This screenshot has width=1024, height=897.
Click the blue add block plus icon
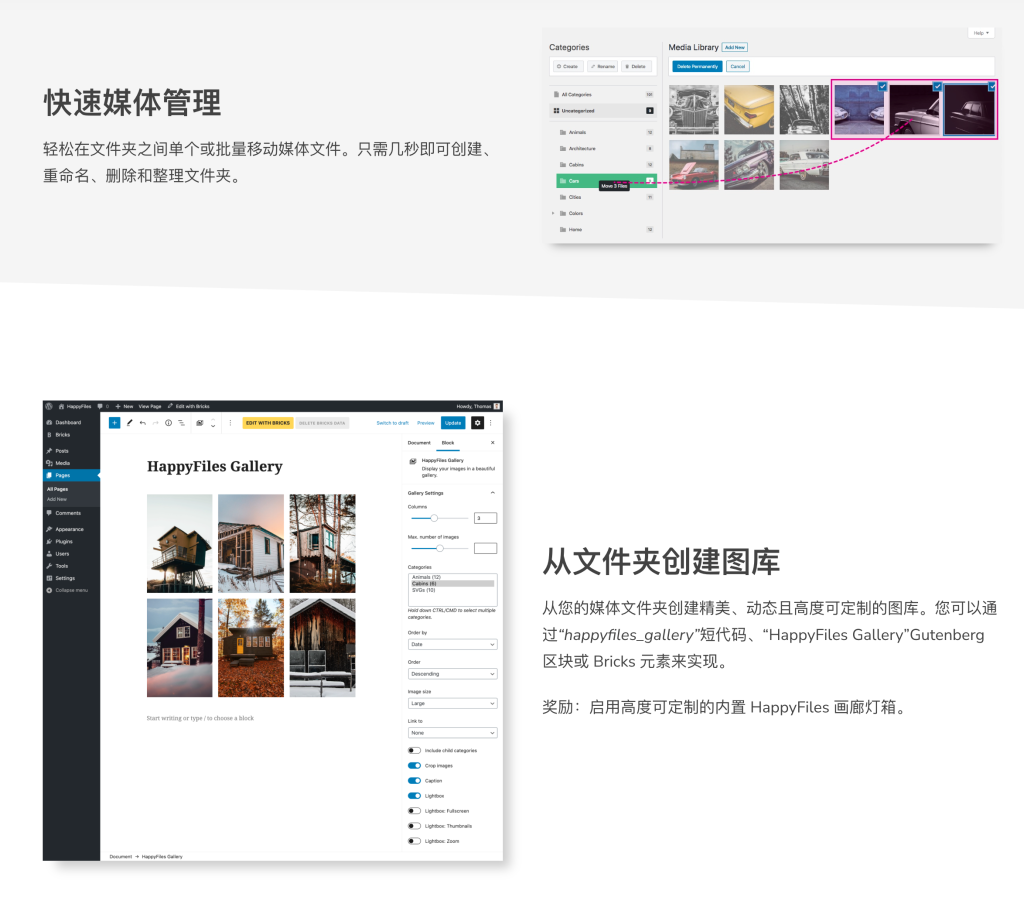[114, 423]
